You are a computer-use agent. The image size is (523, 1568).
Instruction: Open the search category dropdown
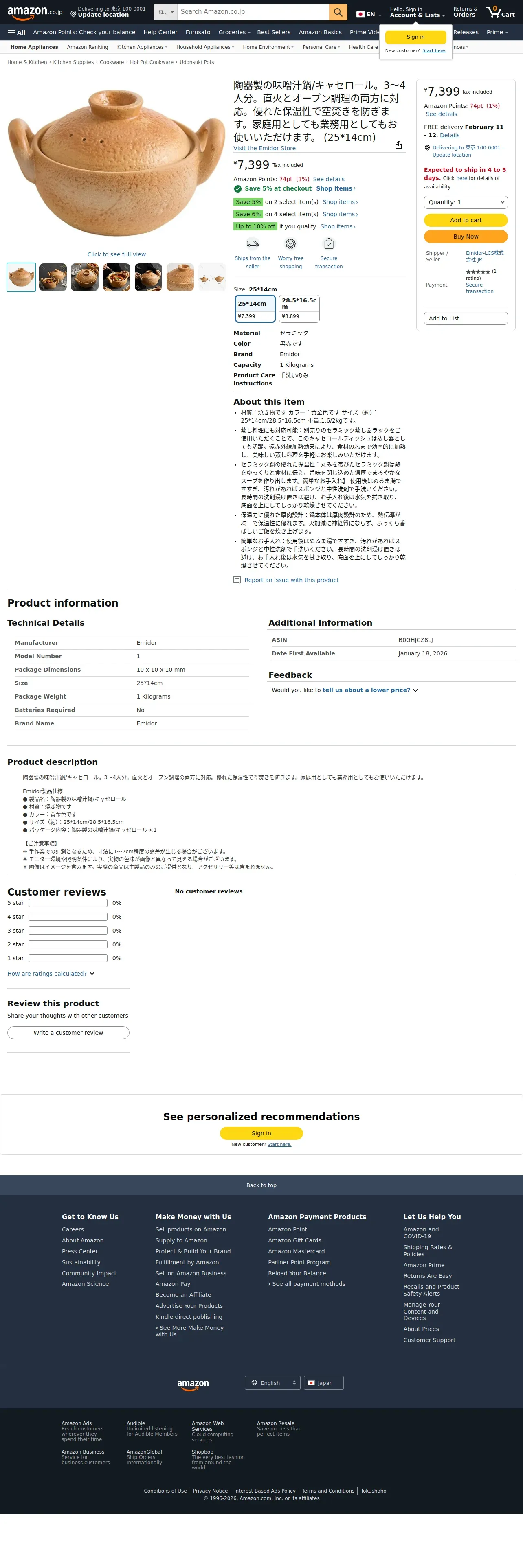[x=166, y=12]
